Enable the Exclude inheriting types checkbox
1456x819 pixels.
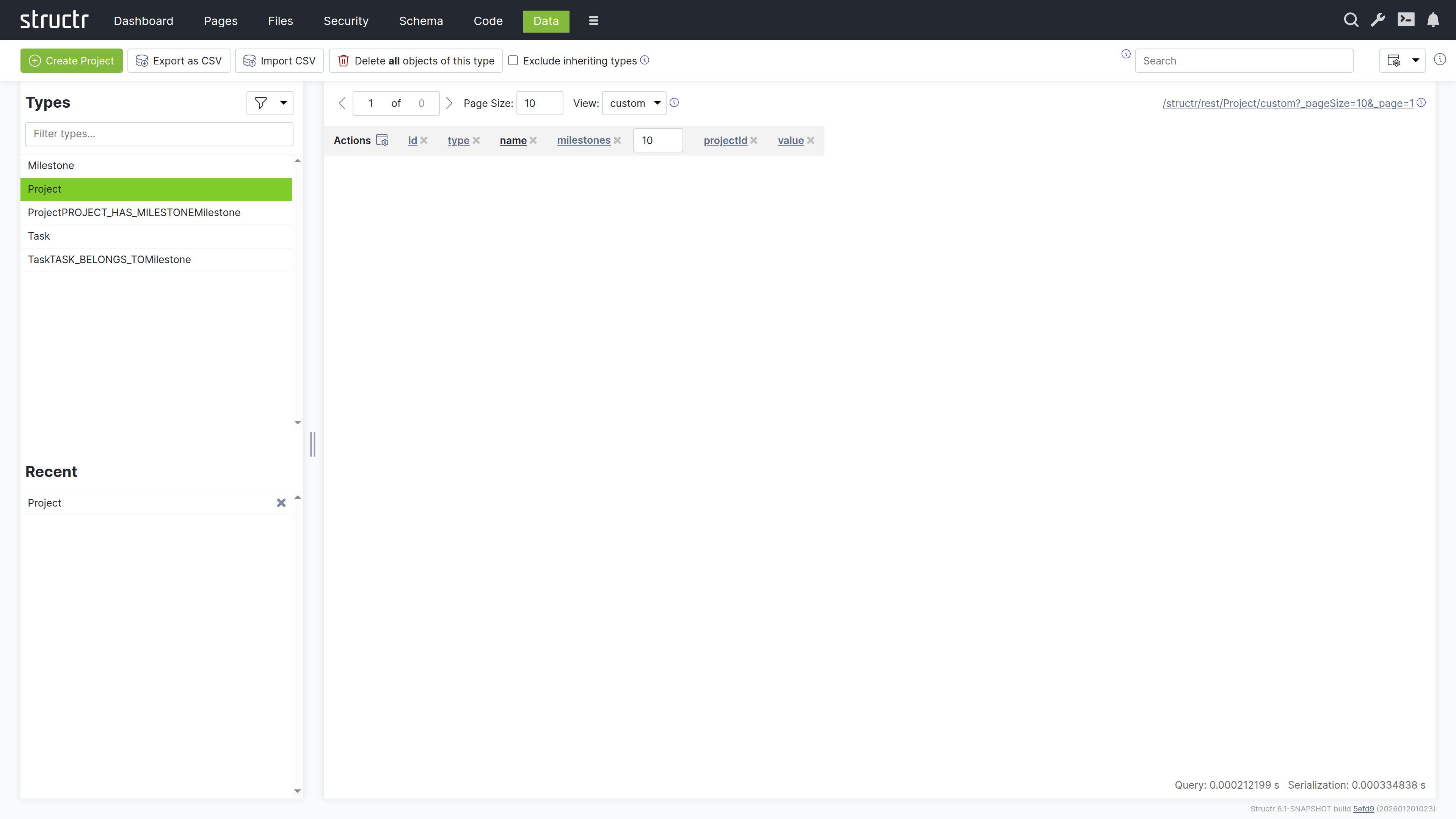pos(513,60)
